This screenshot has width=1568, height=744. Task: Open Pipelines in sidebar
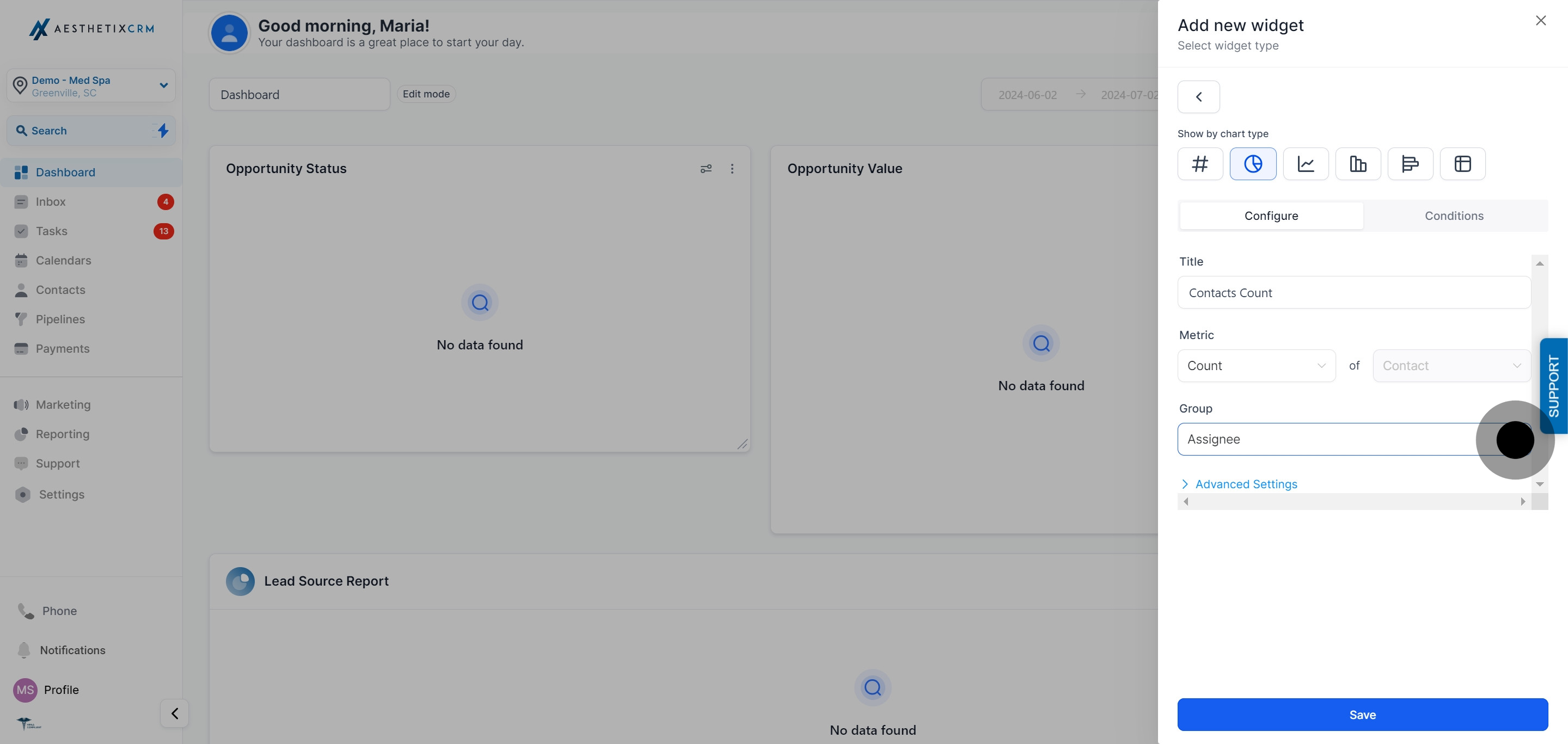pyautogui.click(x=60, y=319)
